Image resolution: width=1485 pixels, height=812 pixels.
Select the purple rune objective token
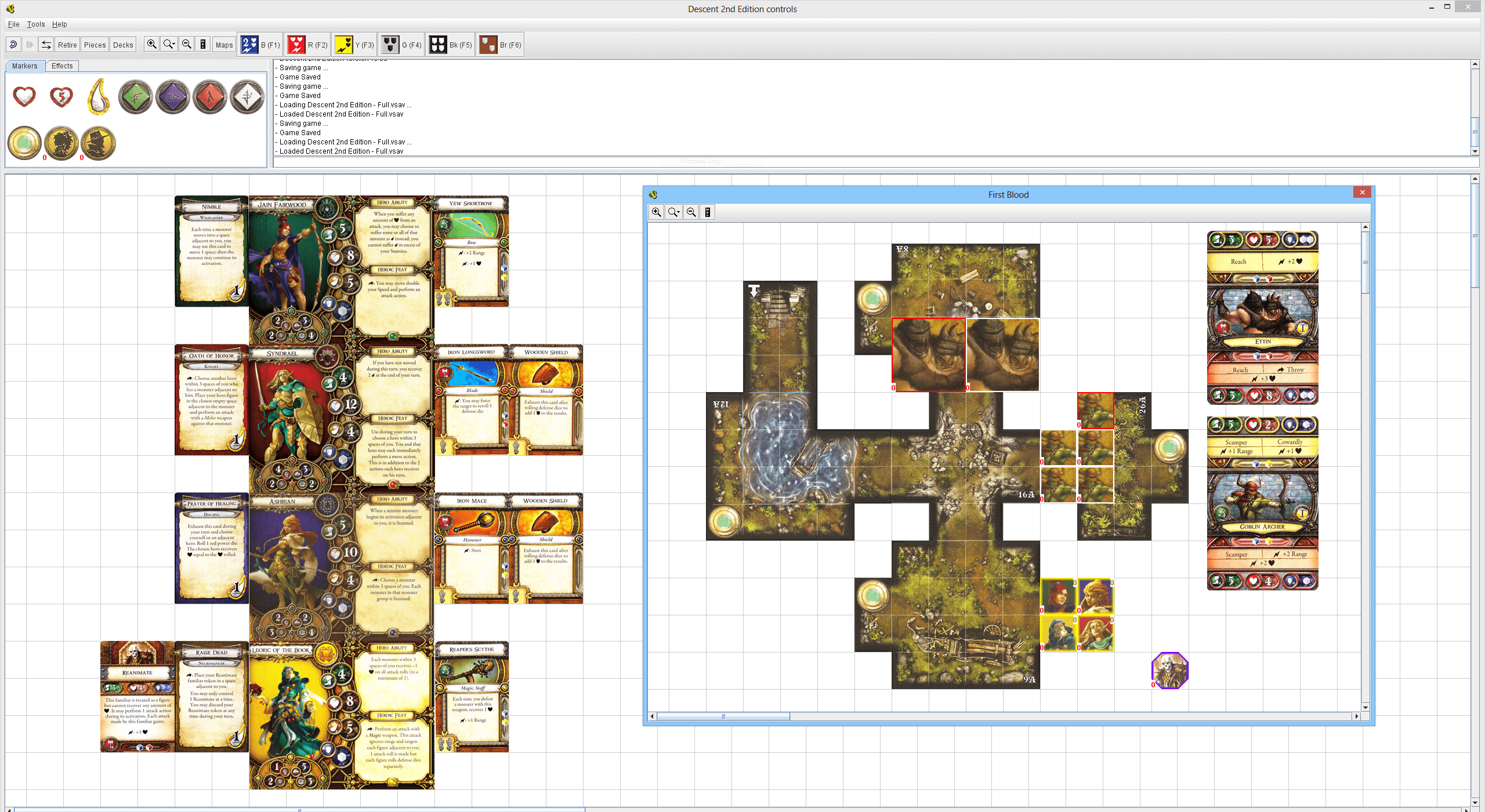coord(173,96)
